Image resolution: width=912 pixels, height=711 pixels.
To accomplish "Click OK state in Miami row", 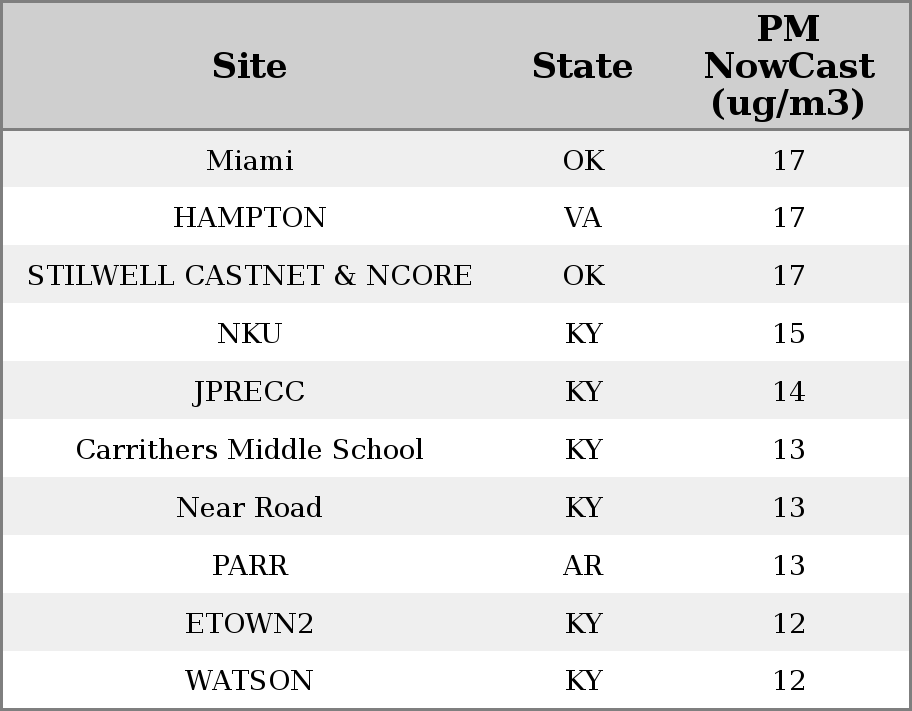I will pyautogui.click(x=584, y=160).
